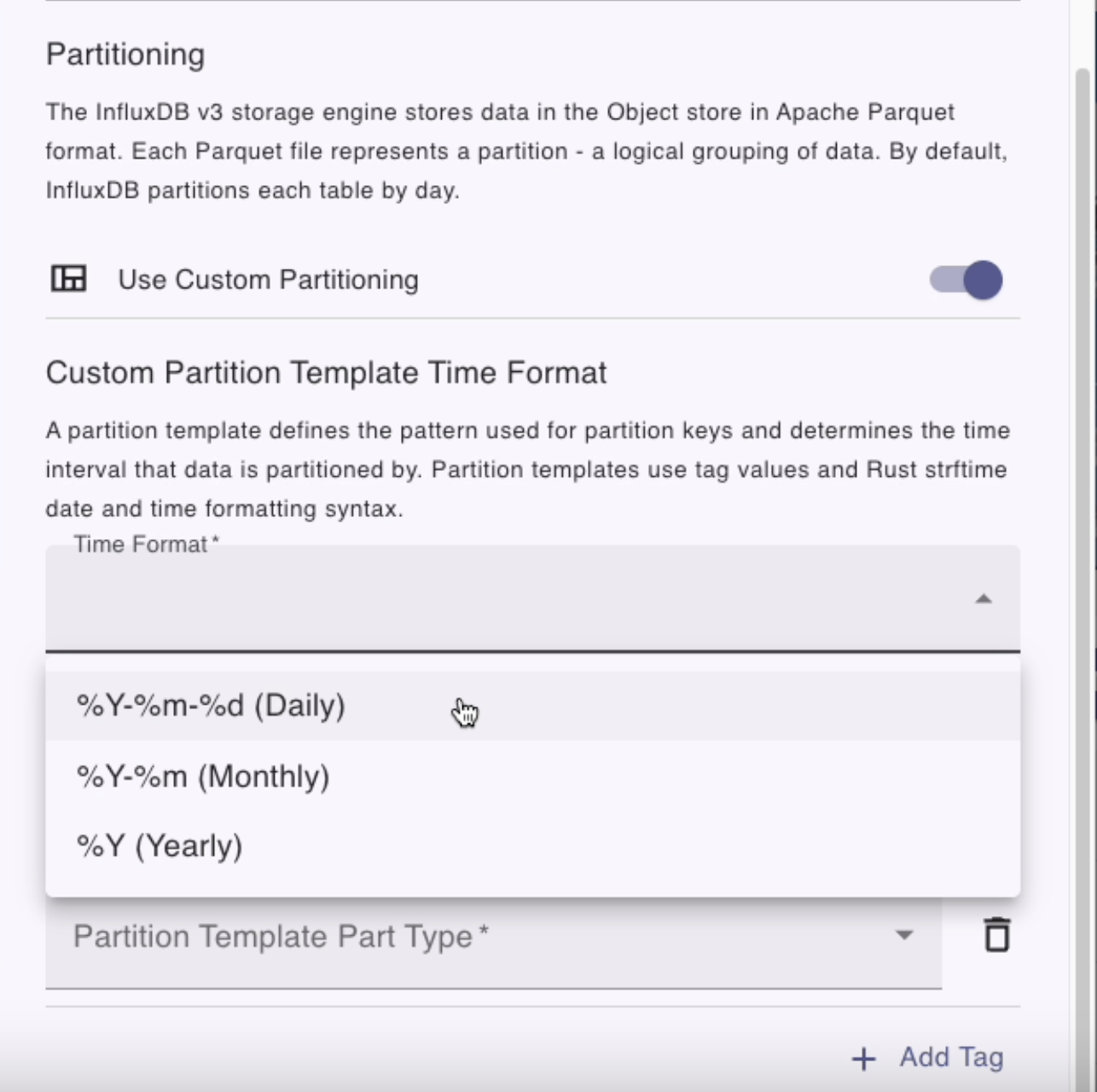
Task: Select %Y-%m-%d (Daily) from the list
Action: 210,706
